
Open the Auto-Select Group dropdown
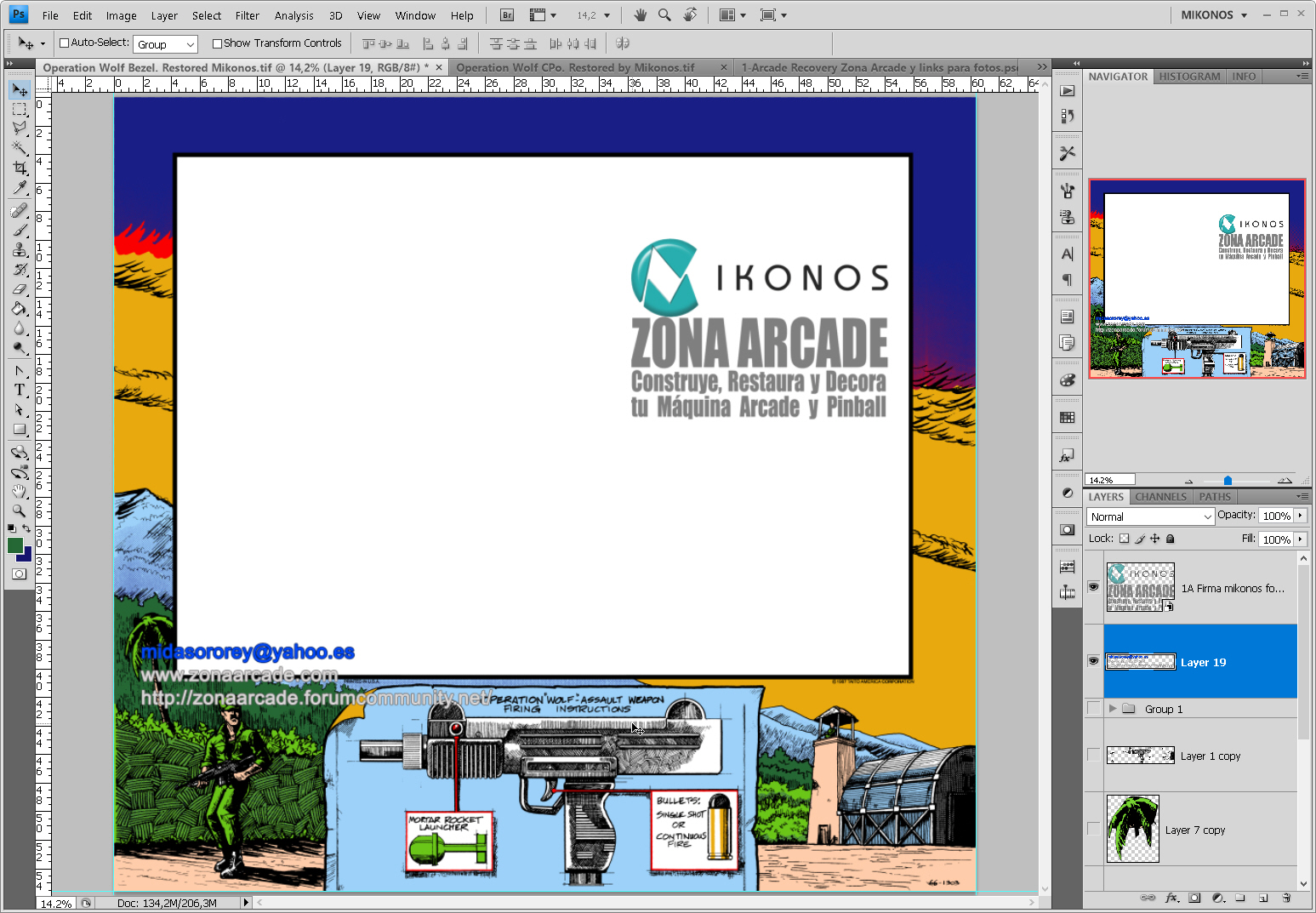click(x=166, y=44)
